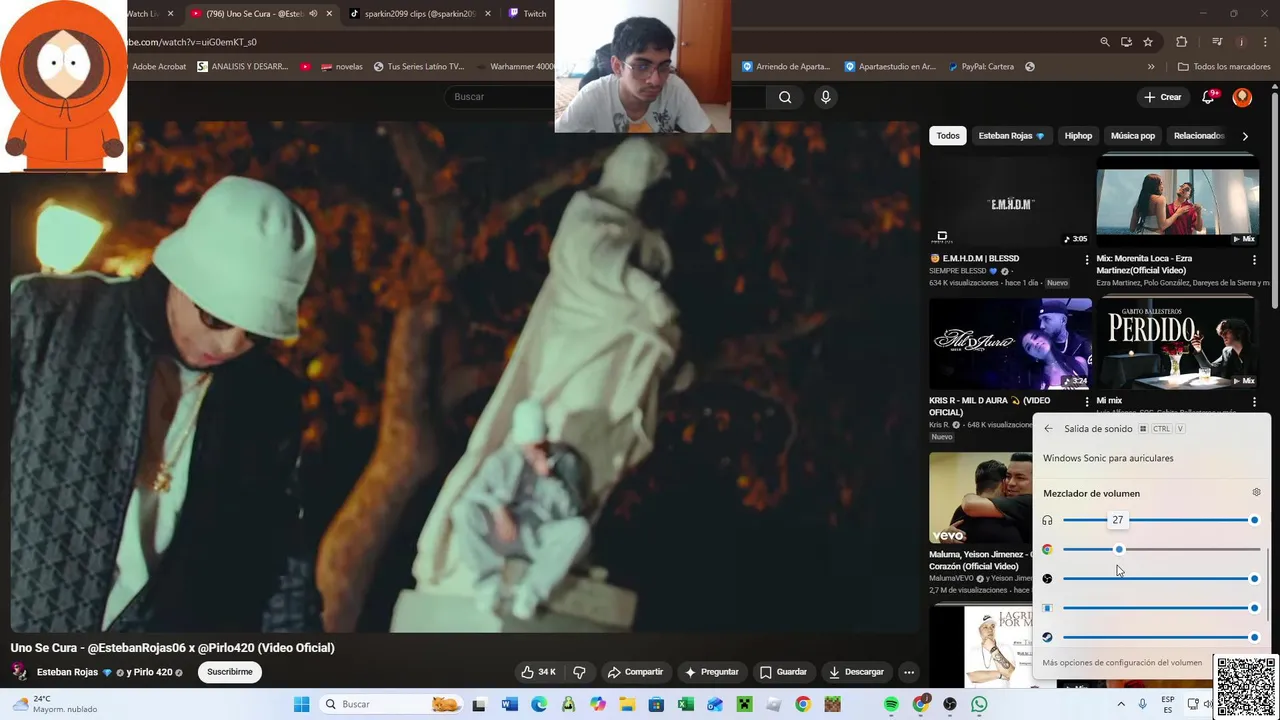This screenshot has width=1280, height=720.
Task: Subscribe with the Suscribirme button
Action: [230, 672]
